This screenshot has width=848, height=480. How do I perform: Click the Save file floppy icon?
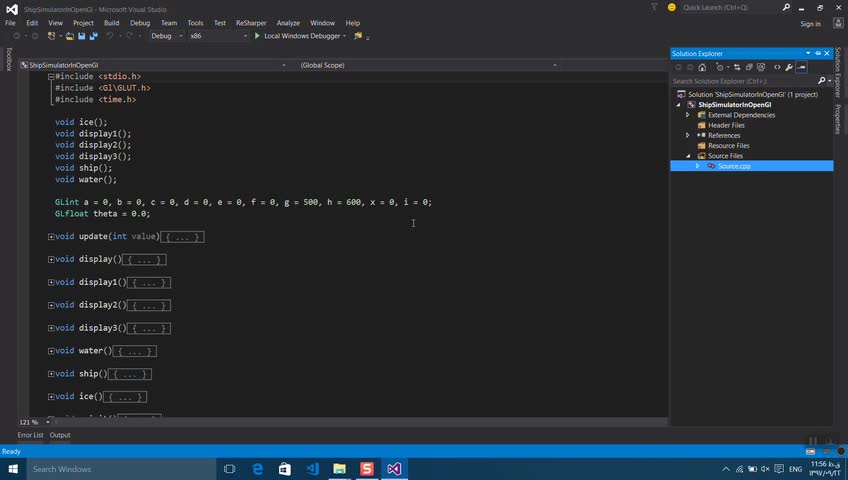(x=82, y=36)
